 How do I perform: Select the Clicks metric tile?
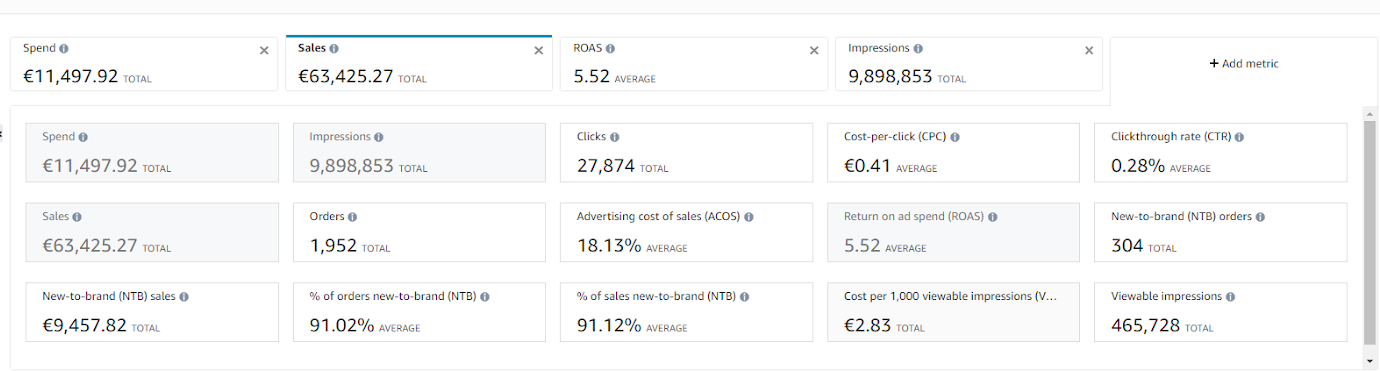pyautogui.click(x=687, y=152)
